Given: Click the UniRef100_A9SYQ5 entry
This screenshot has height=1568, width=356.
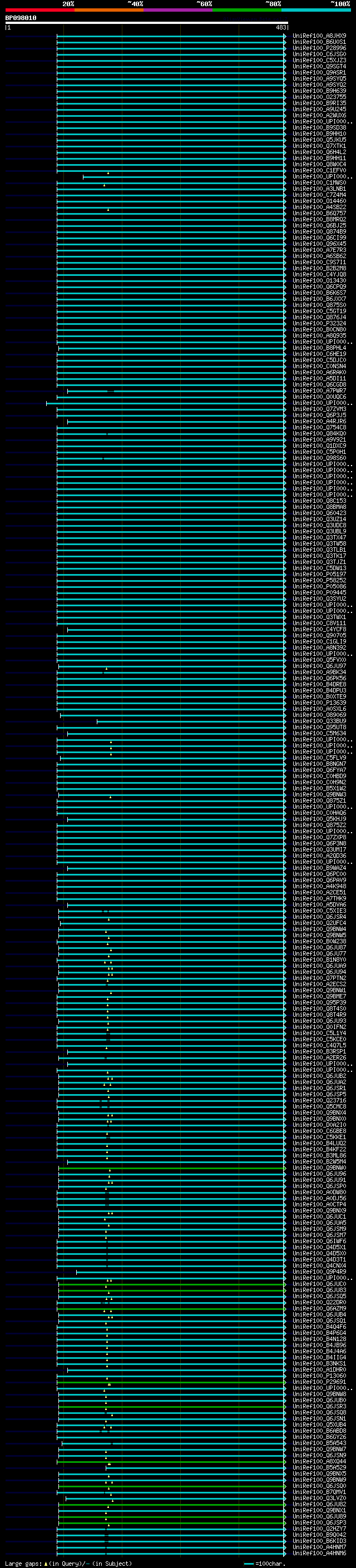Looking at the screenshot, I should pos(319,78).
